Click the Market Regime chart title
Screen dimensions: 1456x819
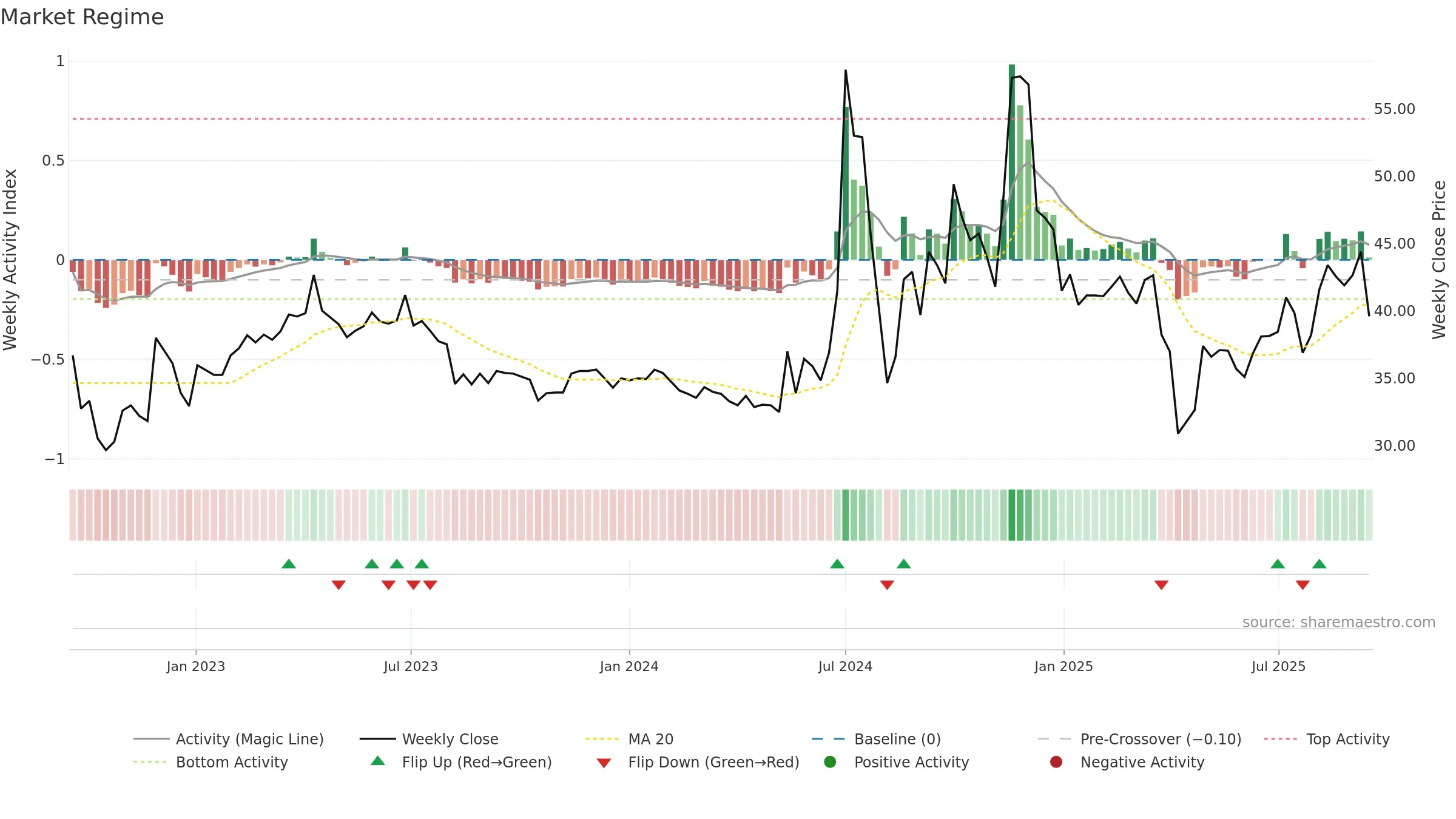[82, 17]
